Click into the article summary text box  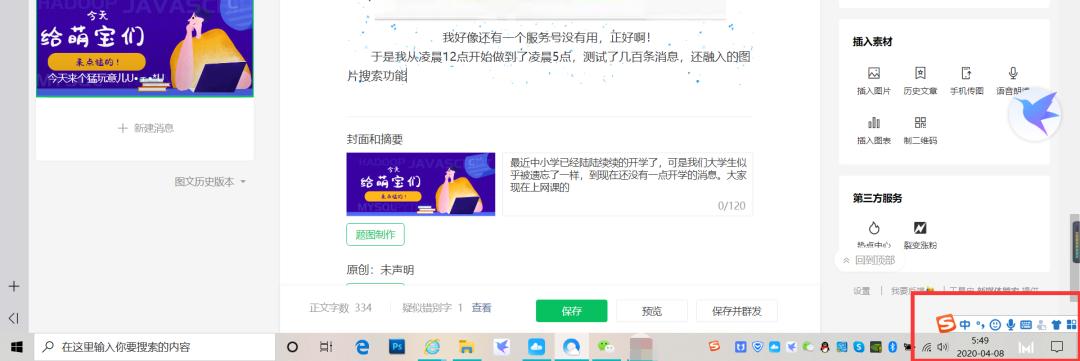tap(627, 184)
